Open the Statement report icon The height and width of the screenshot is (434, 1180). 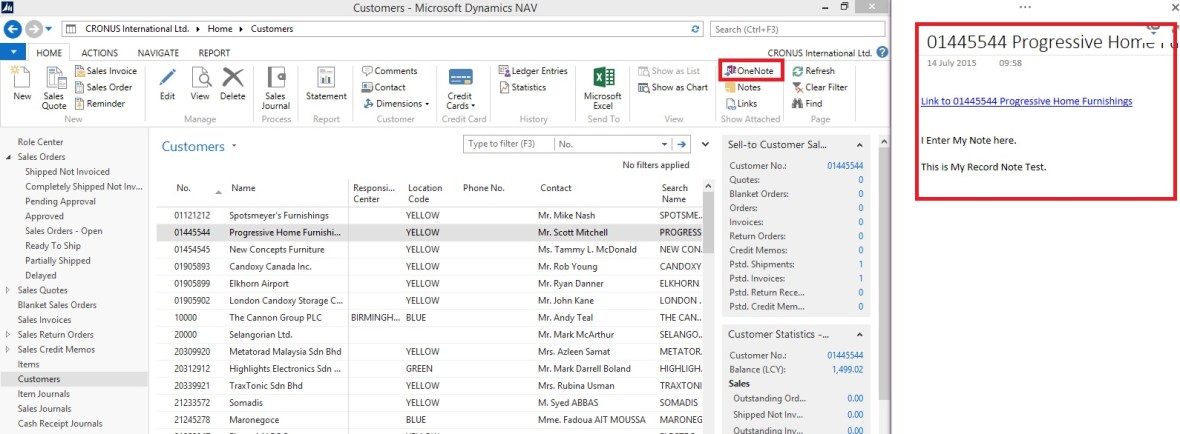coord(326,80)
